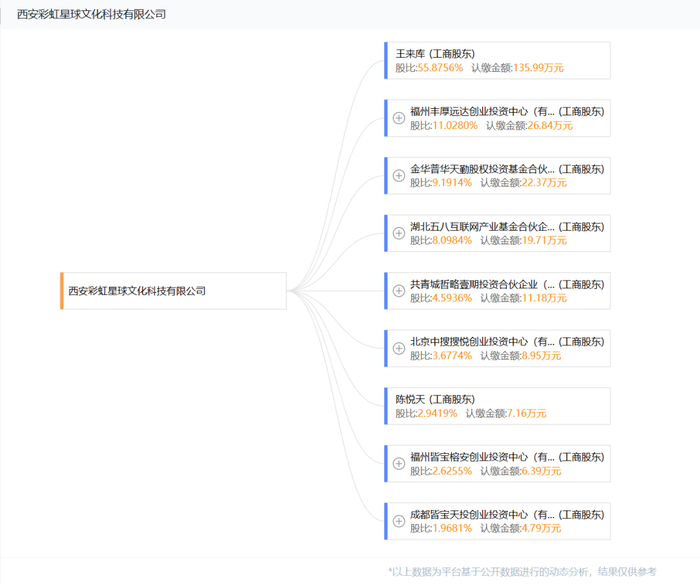Open 福州丰厚远达创业投资中心 company name
Viewport: 700px width, 585px height.
(x=483, y=111)
